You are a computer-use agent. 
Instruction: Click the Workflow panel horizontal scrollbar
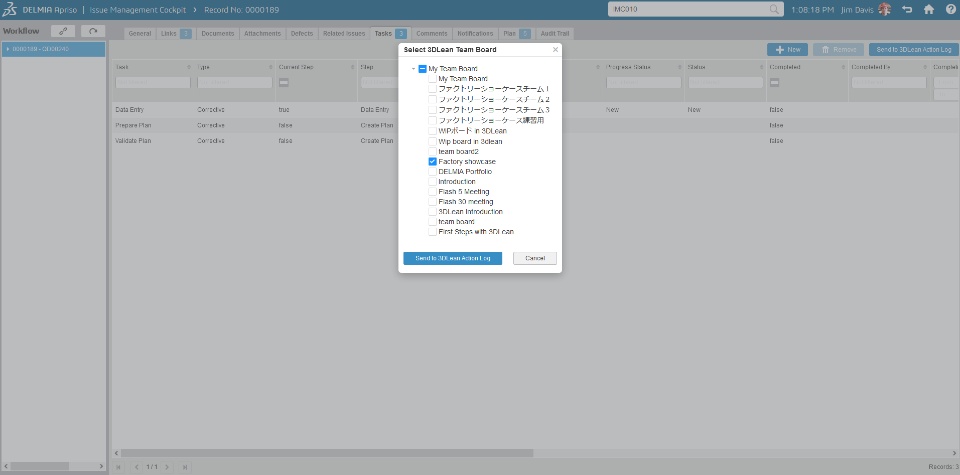pos(40,466)
